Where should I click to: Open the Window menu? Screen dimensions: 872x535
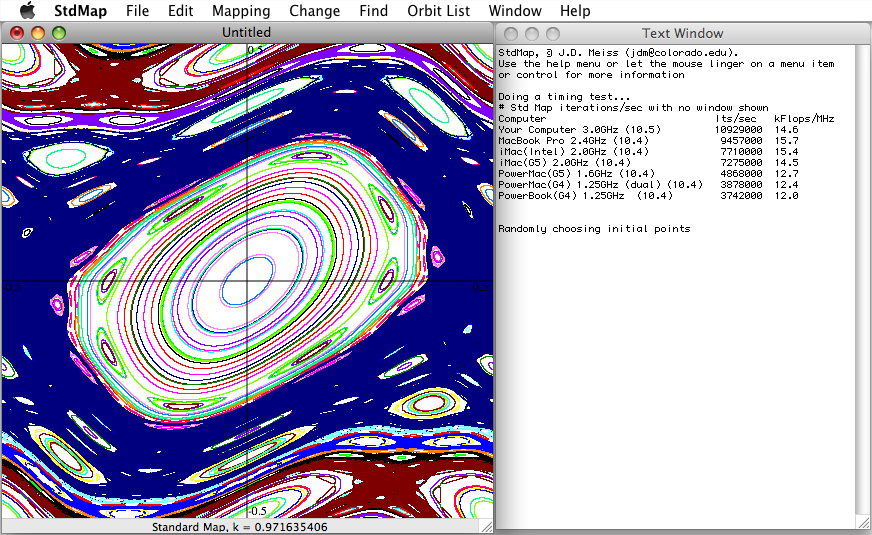(x=515, y=11)
